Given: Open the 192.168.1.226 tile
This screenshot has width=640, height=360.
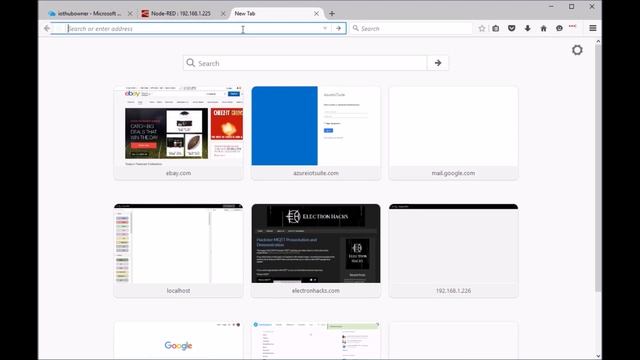Looking at the screenshot, I should [x=453, y=251].
